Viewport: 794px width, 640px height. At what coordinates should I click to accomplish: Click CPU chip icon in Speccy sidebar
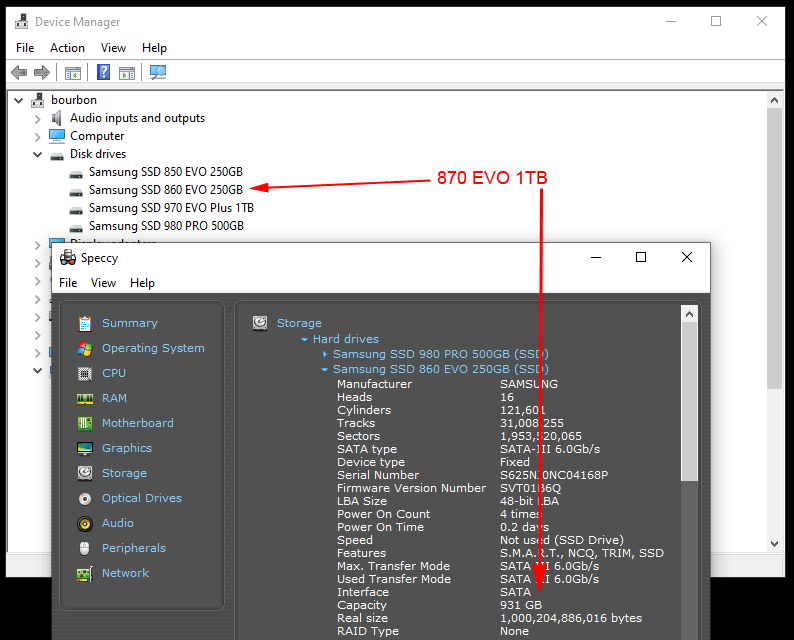(85, 374)
